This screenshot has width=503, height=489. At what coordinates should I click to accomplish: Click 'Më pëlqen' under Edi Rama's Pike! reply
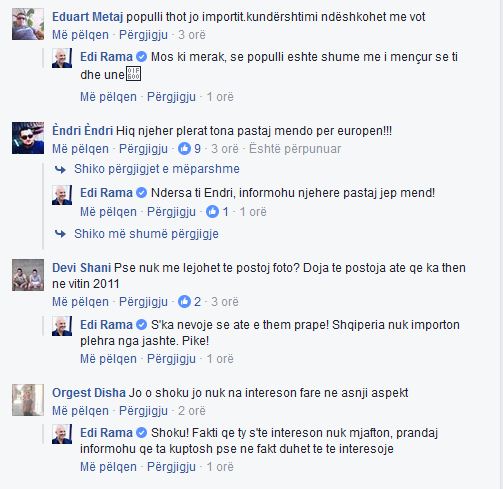coord(108,359)
